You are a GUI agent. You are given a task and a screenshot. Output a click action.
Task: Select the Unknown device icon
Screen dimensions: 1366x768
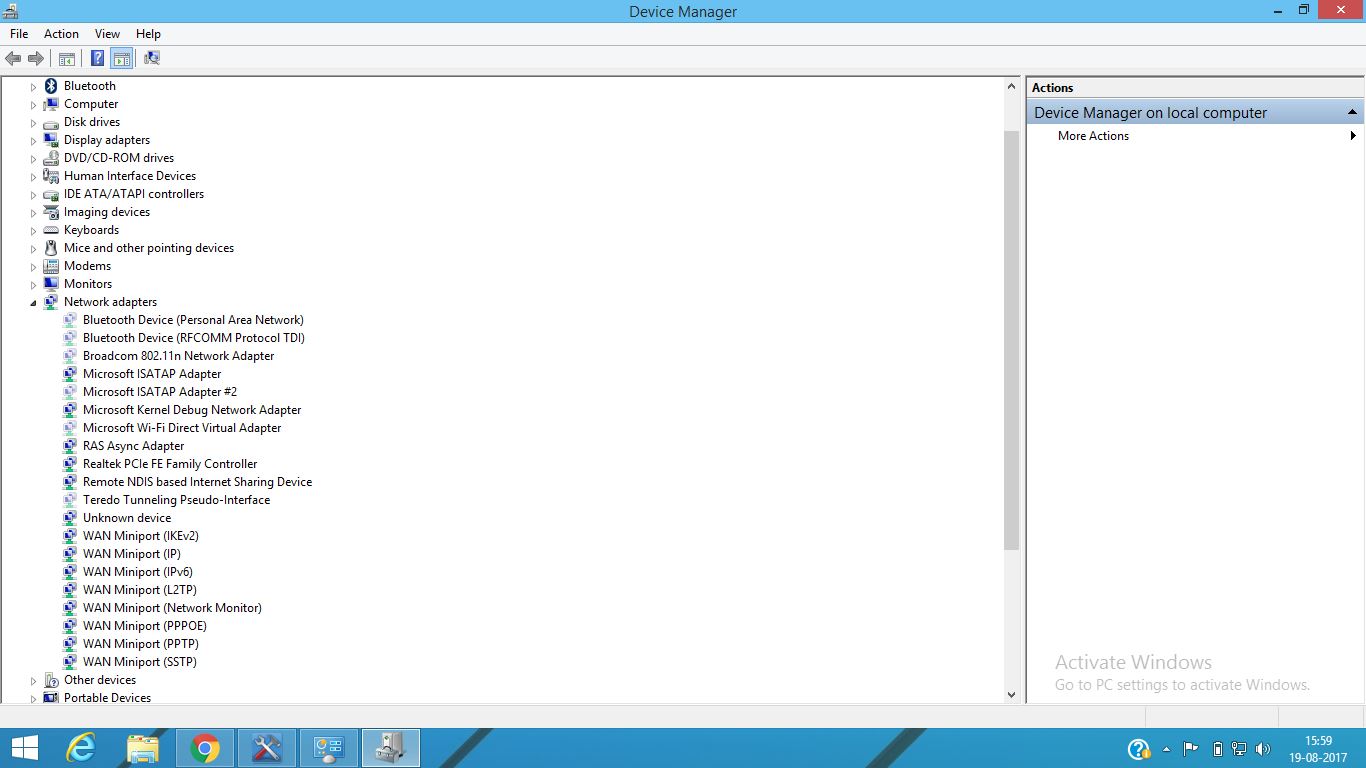(x=70, y=518)
